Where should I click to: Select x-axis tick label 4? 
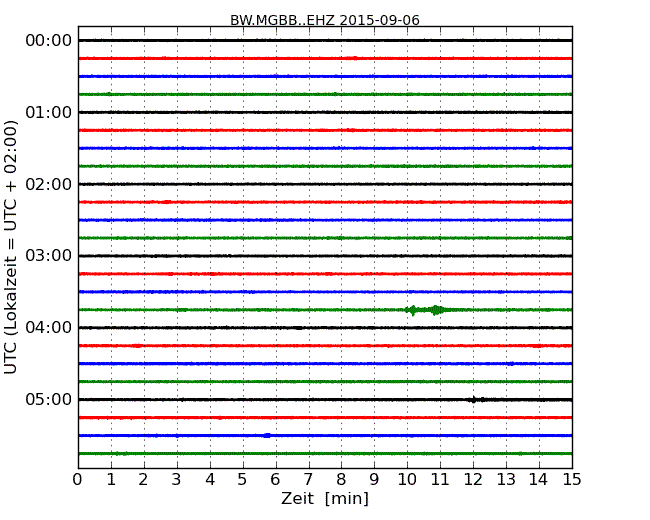[x=210, y=480]
